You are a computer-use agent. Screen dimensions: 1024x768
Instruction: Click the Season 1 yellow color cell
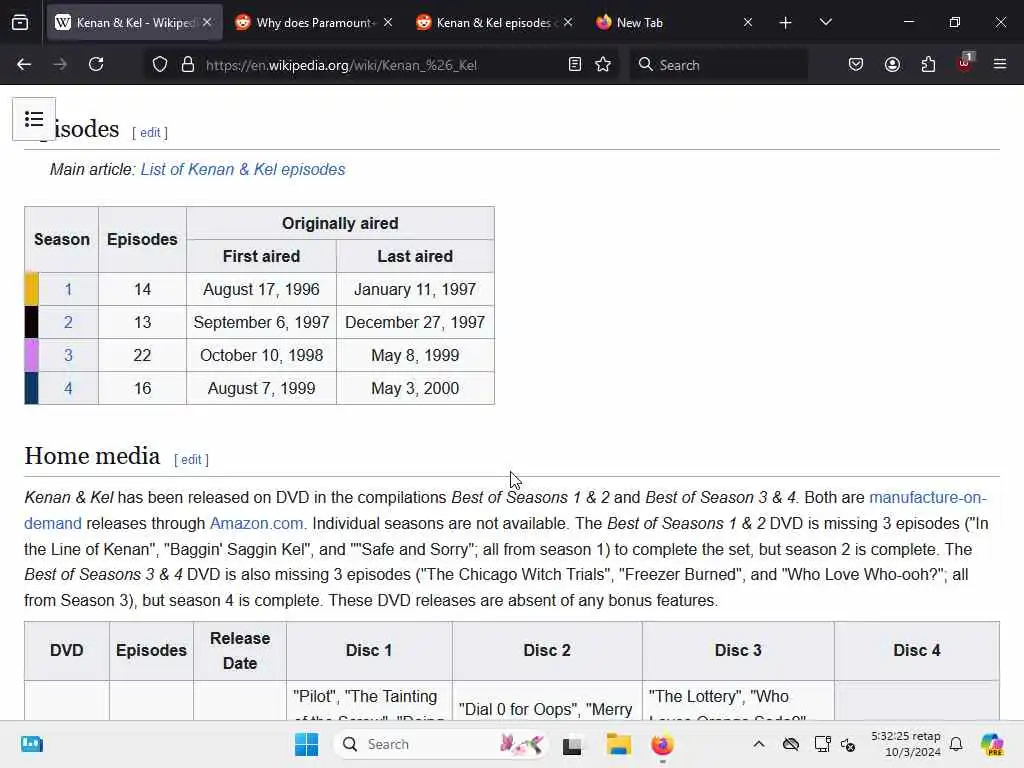[31, 289]
